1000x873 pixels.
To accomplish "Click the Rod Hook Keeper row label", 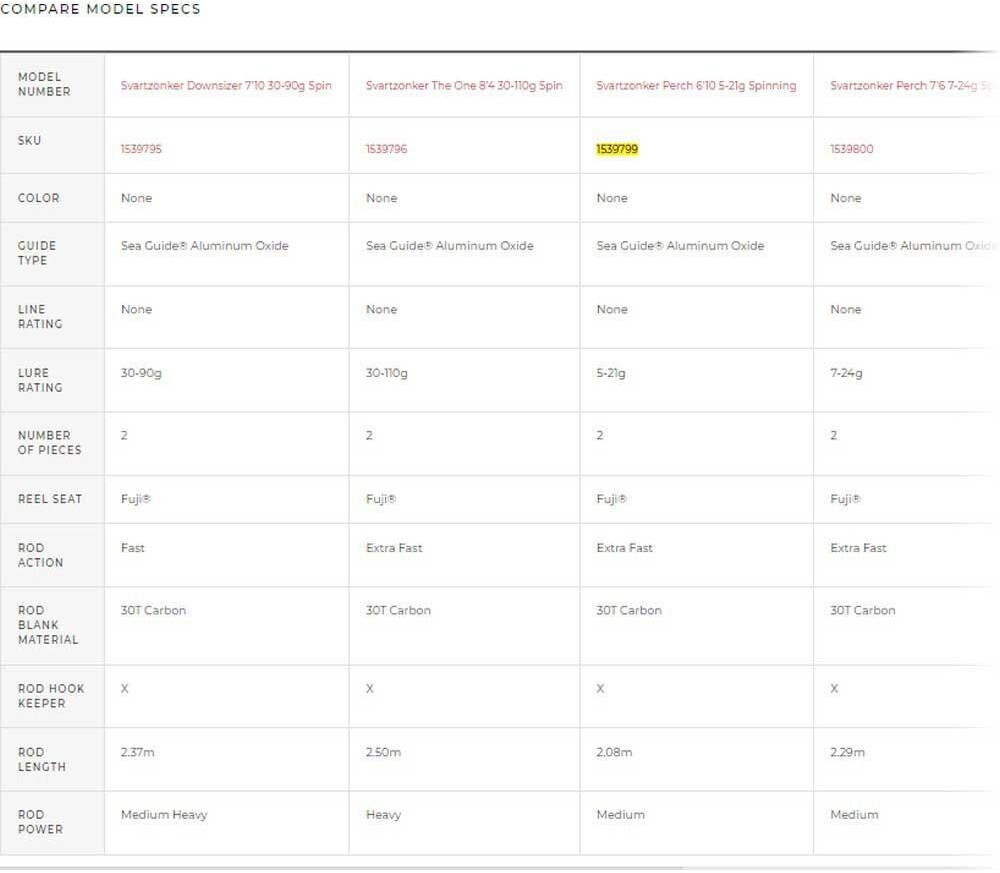I will coord(51,696).
